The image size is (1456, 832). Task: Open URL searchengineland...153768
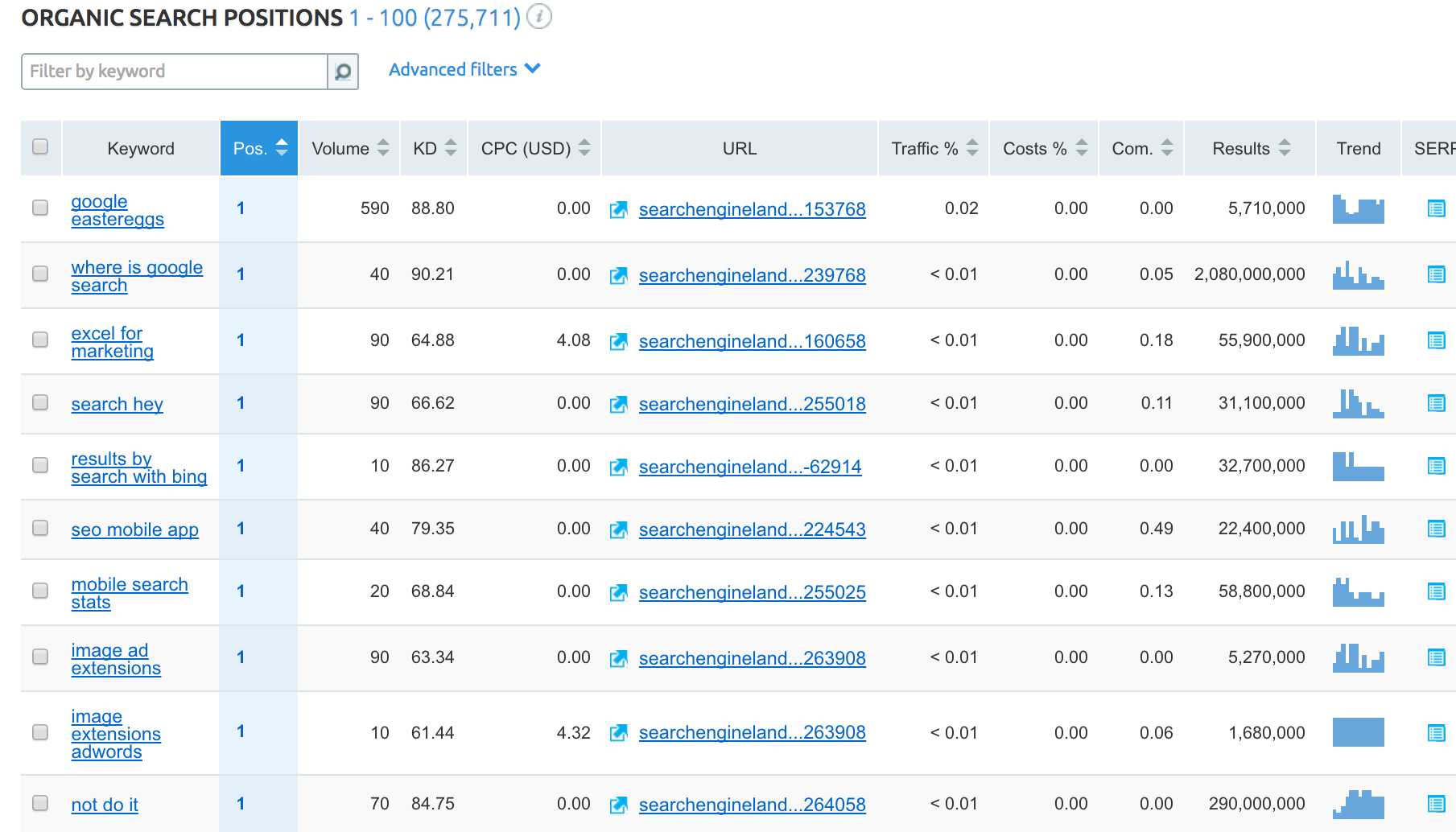[752, 209]
